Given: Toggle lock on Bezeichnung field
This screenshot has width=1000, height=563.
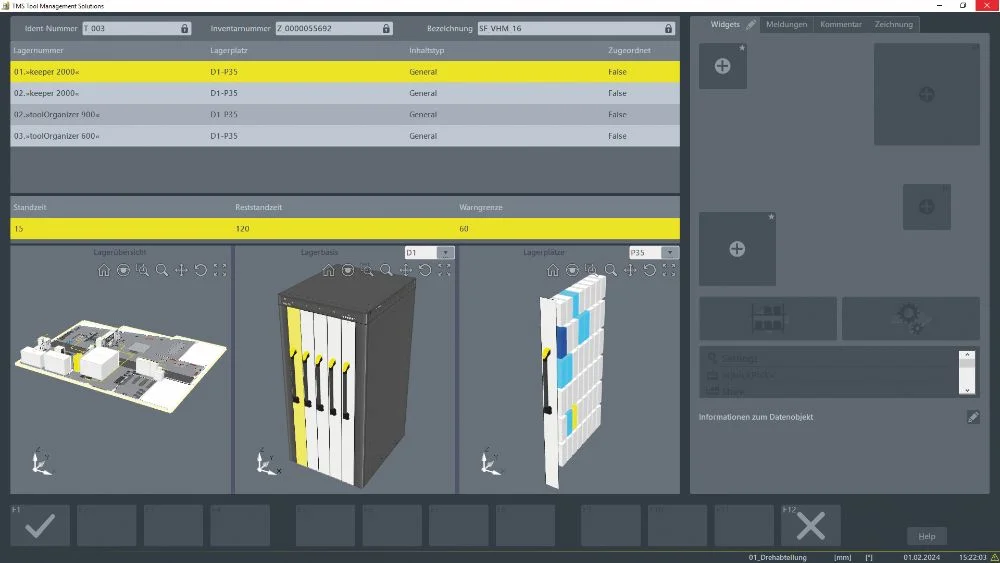Looking at the screenshot, I should (670, 29).
